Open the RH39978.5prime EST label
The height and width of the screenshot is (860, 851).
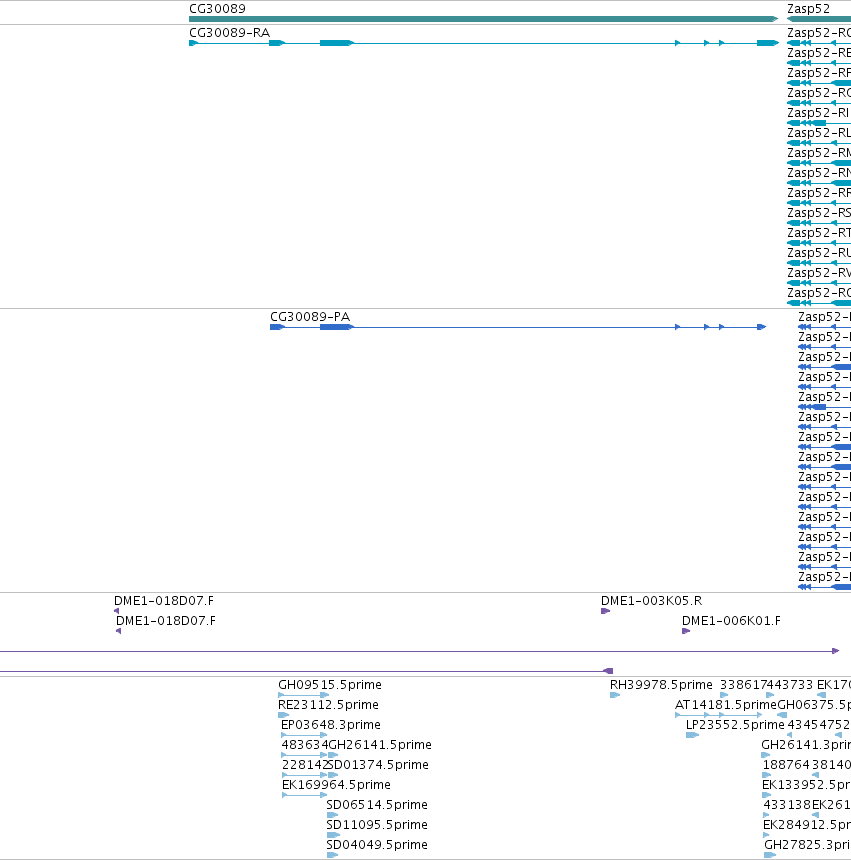pos(661,685)
